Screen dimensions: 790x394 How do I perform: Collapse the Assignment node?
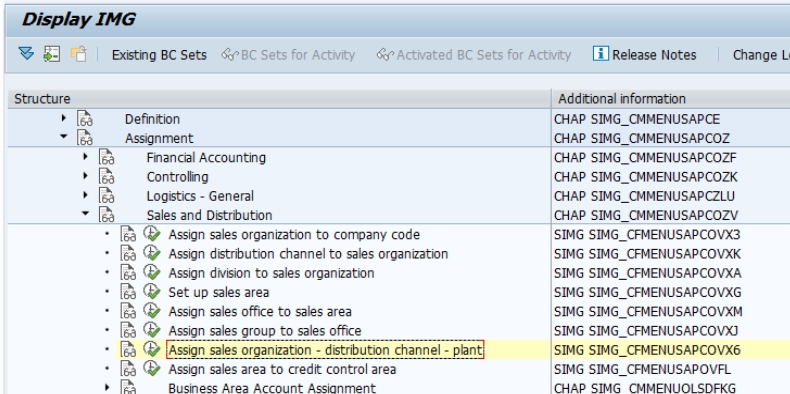pyautogui.click(x=63, y=137)
